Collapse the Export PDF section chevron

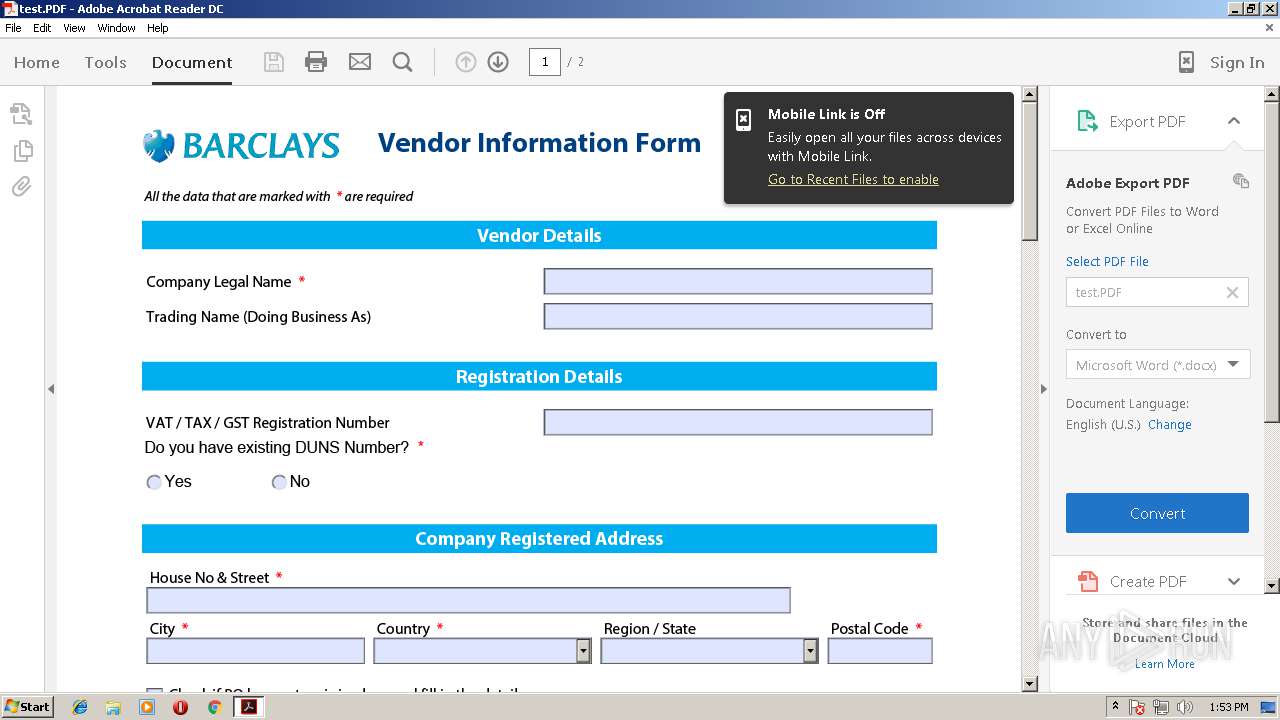1234,121
